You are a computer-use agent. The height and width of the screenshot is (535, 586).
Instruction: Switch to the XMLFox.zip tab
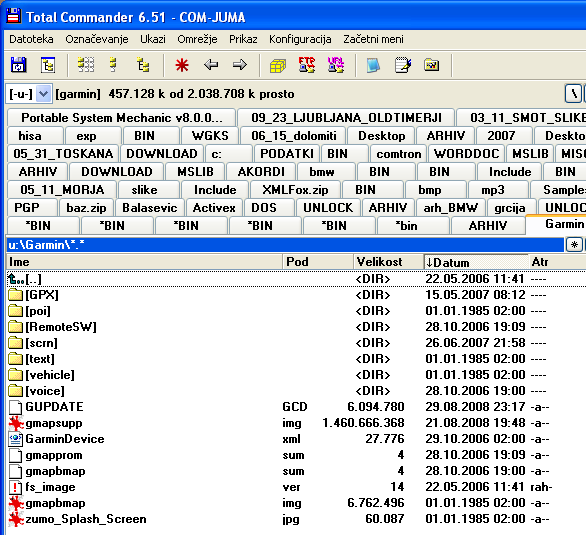point(295,190)
